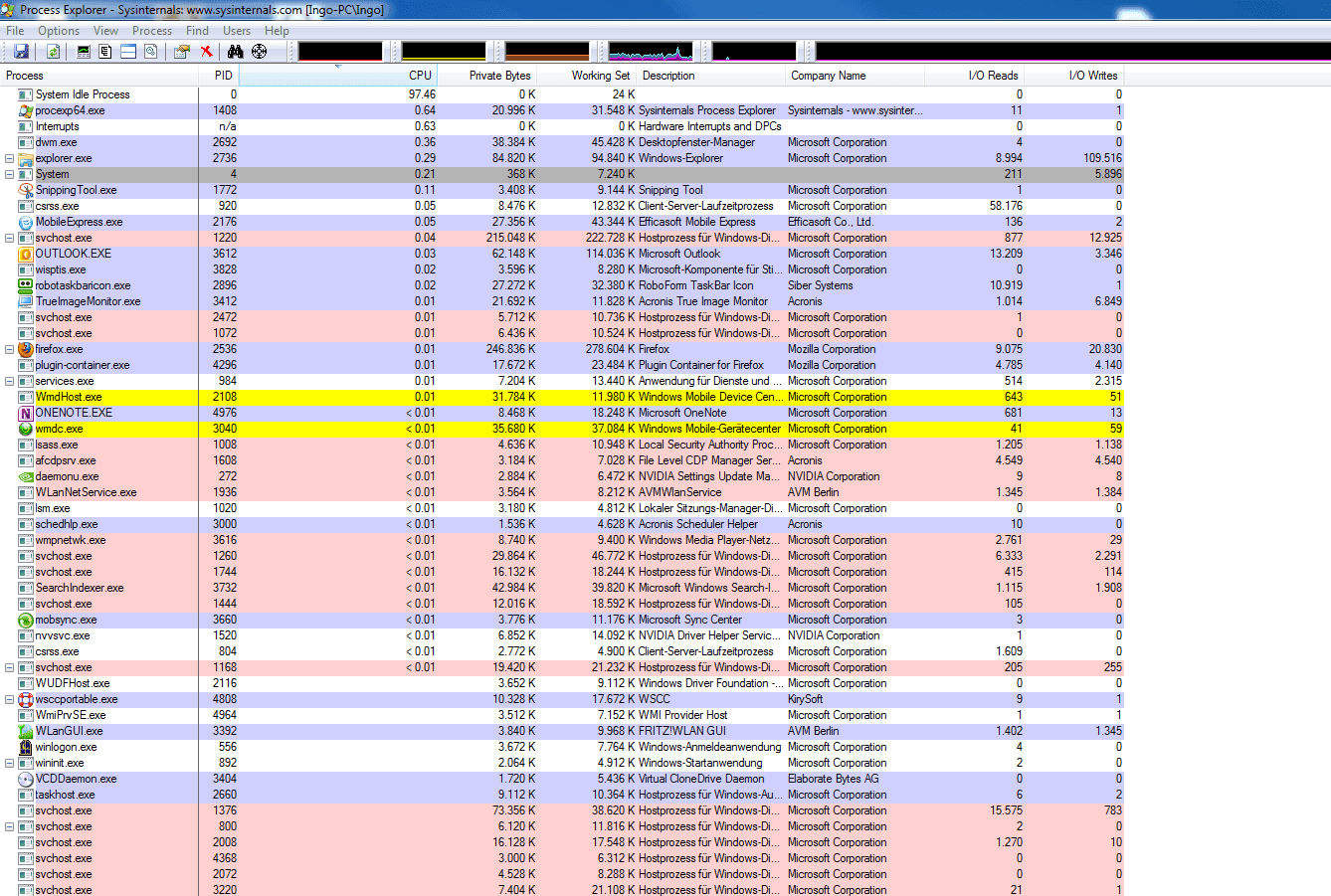Select the WmdHost.exe row
This screenshot has height=896, width=1331.
562,397
